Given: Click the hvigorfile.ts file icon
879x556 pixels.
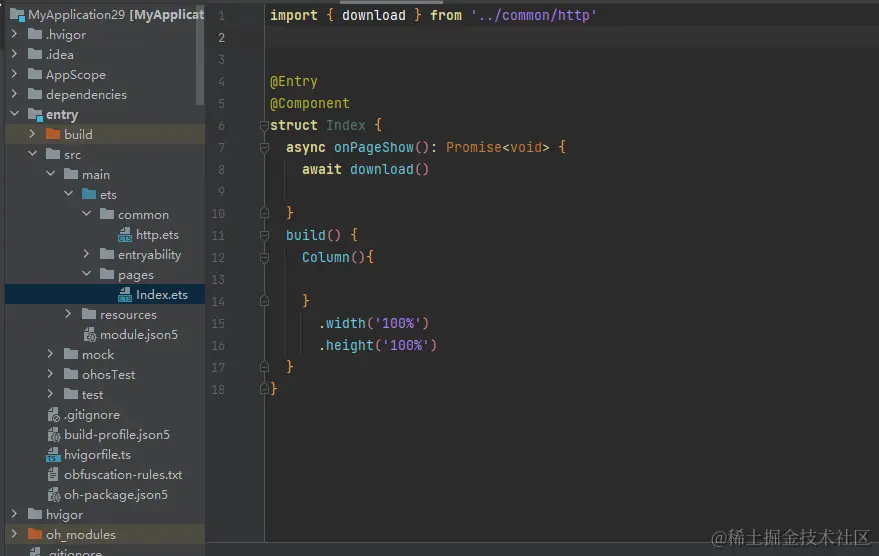Looking at the screenshot, I should (x=53, y=455).
